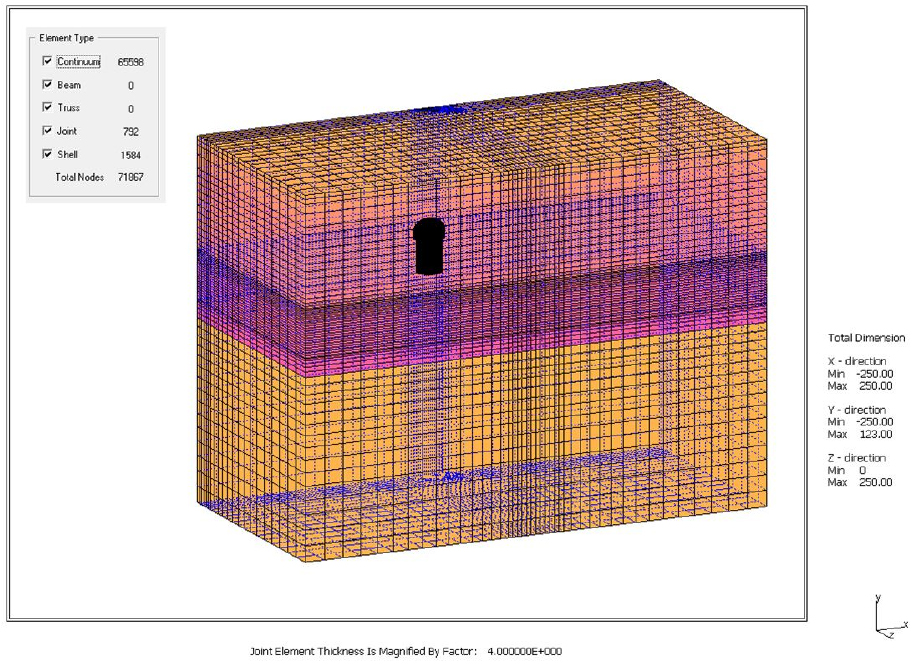Select the Total Dimension heading
916x664 pixels.
click(865, 338)
